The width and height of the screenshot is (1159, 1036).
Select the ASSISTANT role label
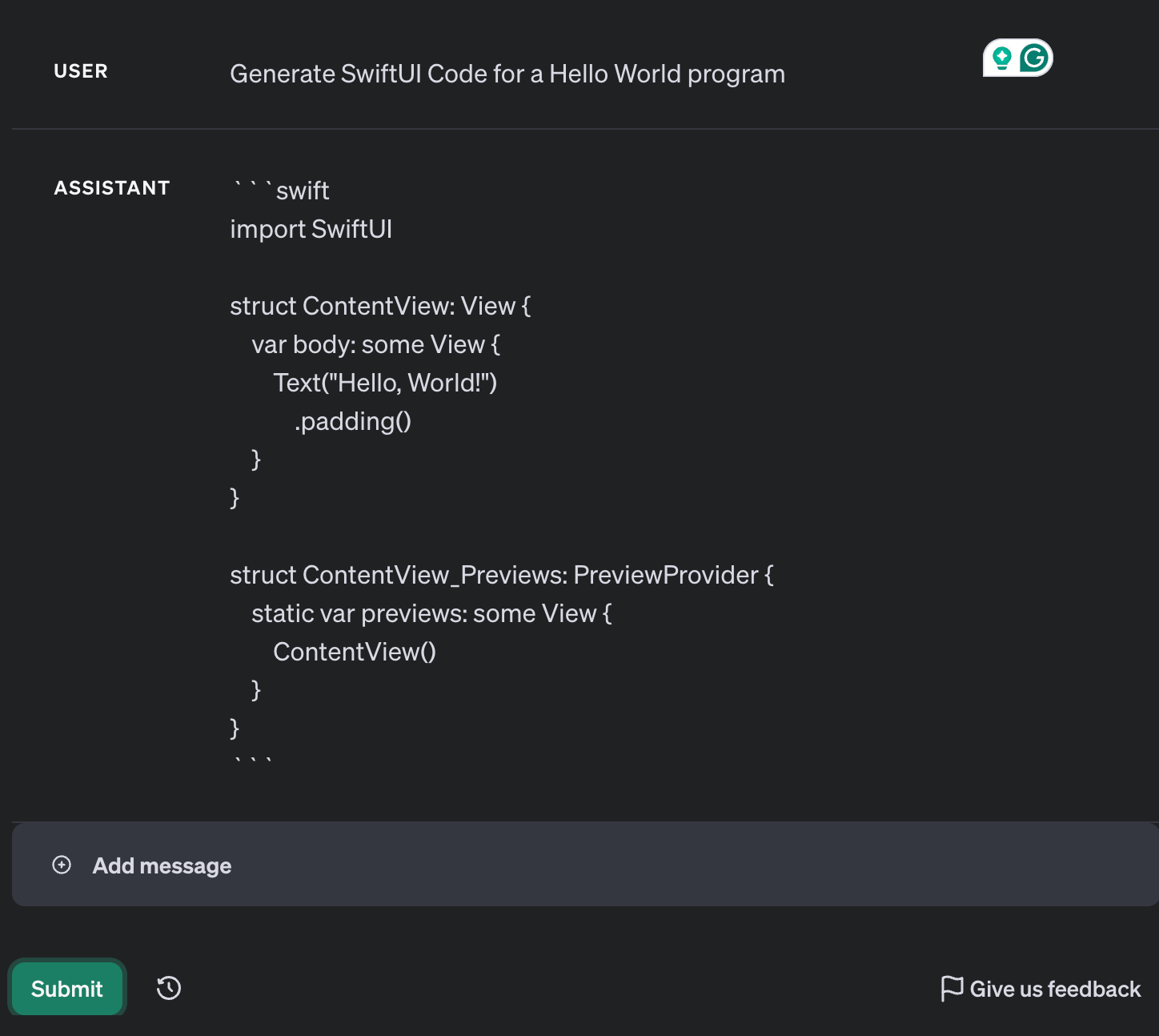click(x=111, y=188)
